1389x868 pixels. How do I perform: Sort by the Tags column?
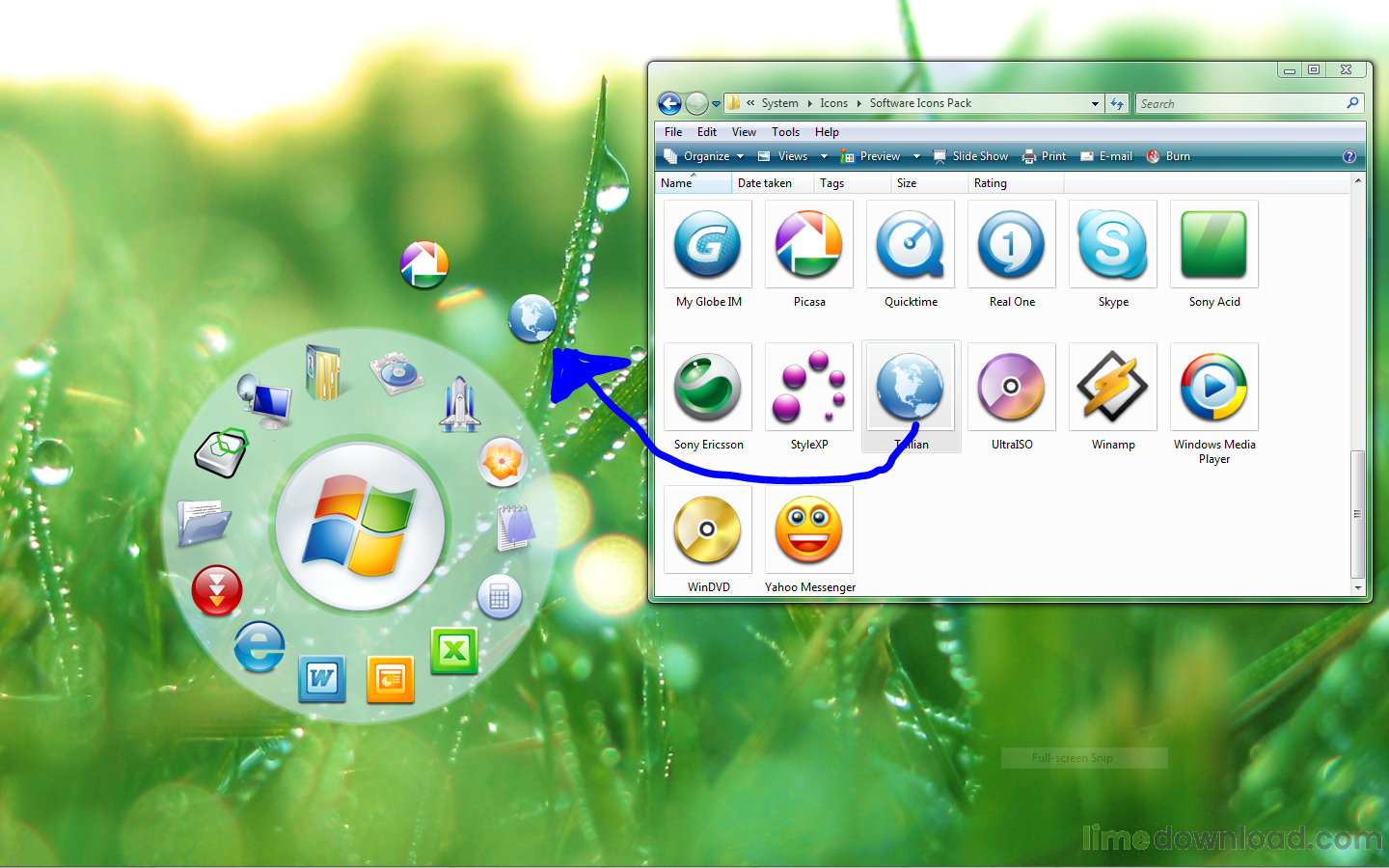tap(852, 183)
